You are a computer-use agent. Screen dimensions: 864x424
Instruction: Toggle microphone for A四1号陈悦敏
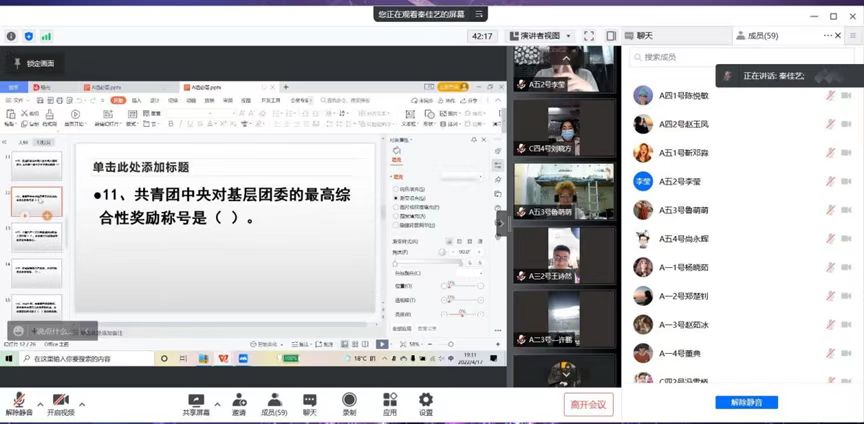[x=830, y=96]
